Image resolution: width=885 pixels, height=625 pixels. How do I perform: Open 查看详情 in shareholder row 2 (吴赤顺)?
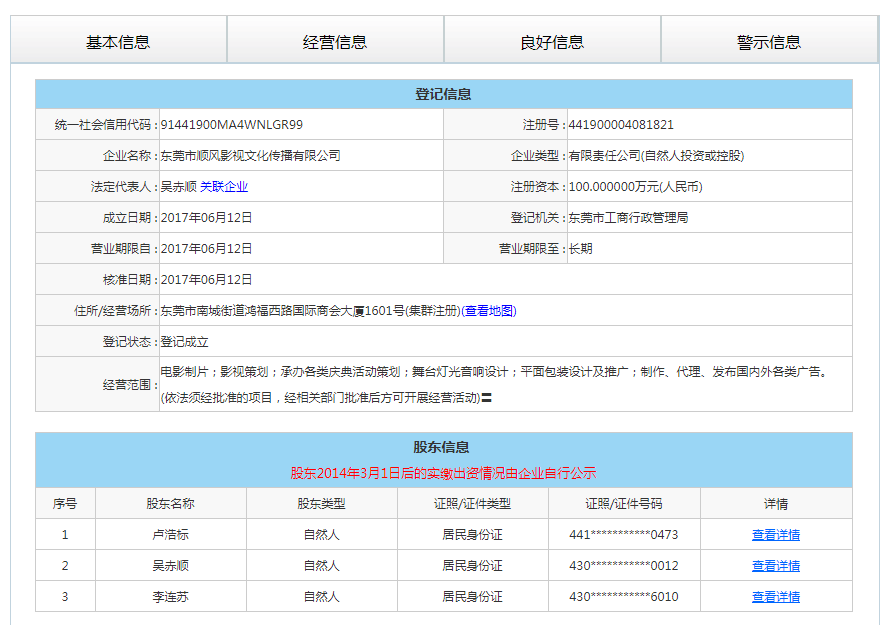click(775, 566)
